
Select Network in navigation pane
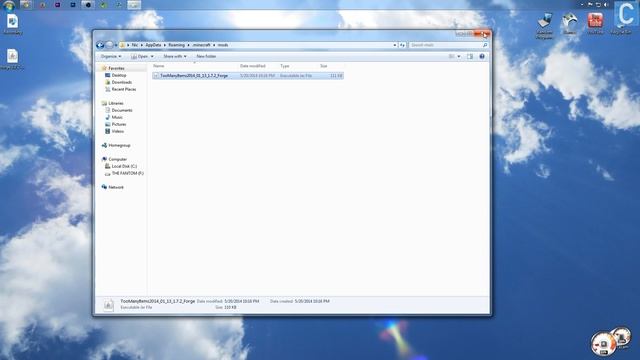point(116,187)
